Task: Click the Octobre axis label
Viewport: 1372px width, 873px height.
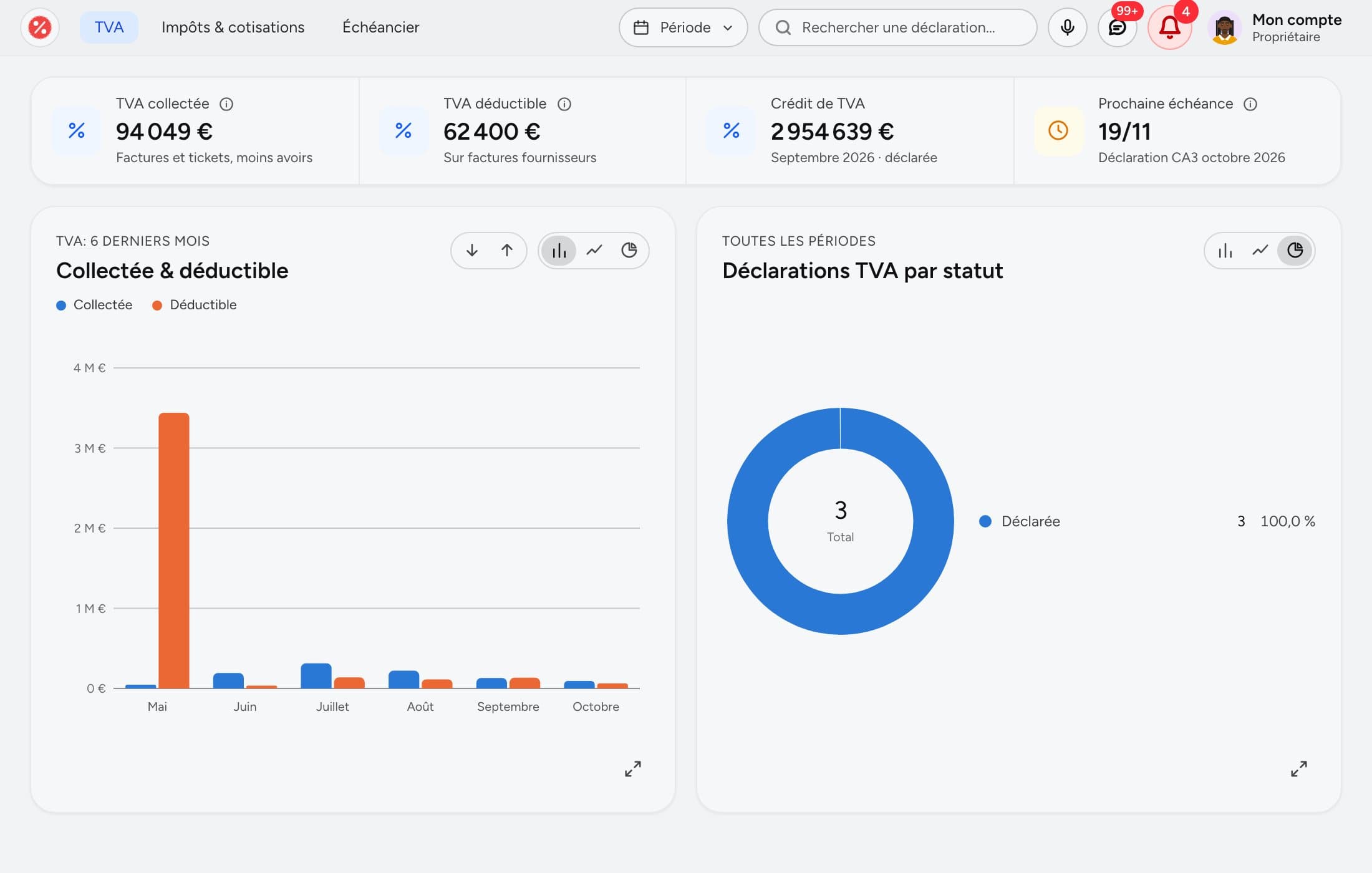Action: click(596, 707)
